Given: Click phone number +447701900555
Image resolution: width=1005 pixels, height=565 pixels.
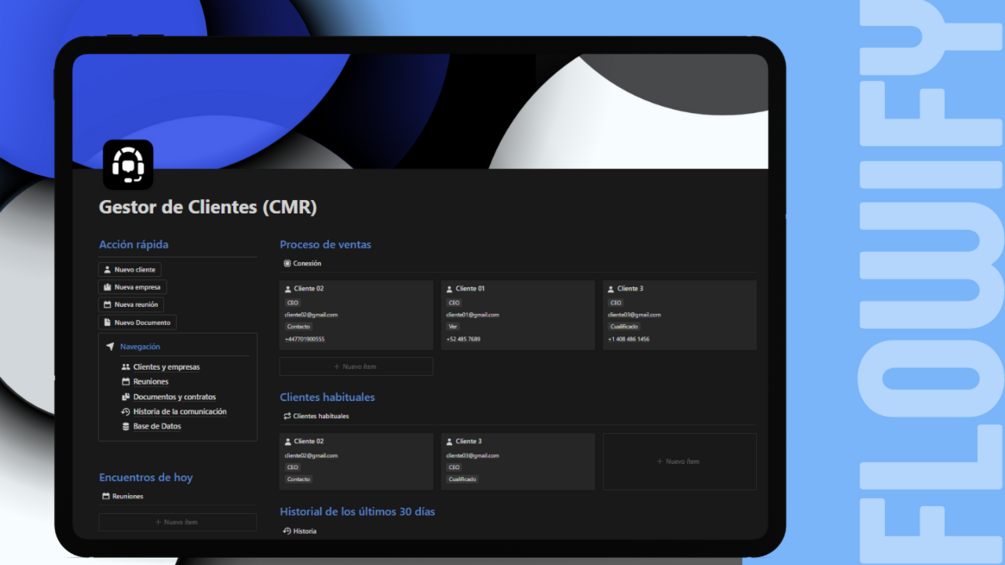Looking at the screenshot, I should 304,340.
